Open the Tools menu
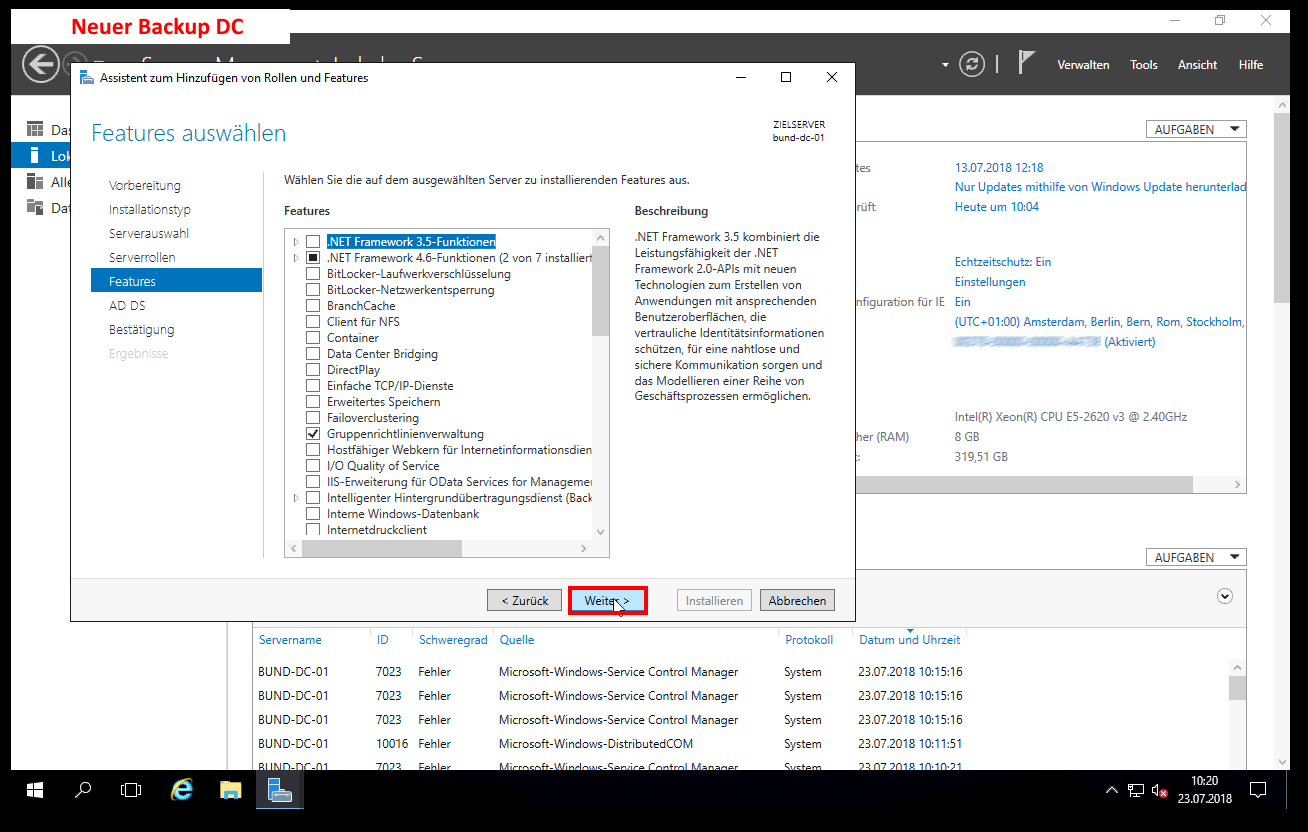The image size is (1308, 832). [1144, 65]
